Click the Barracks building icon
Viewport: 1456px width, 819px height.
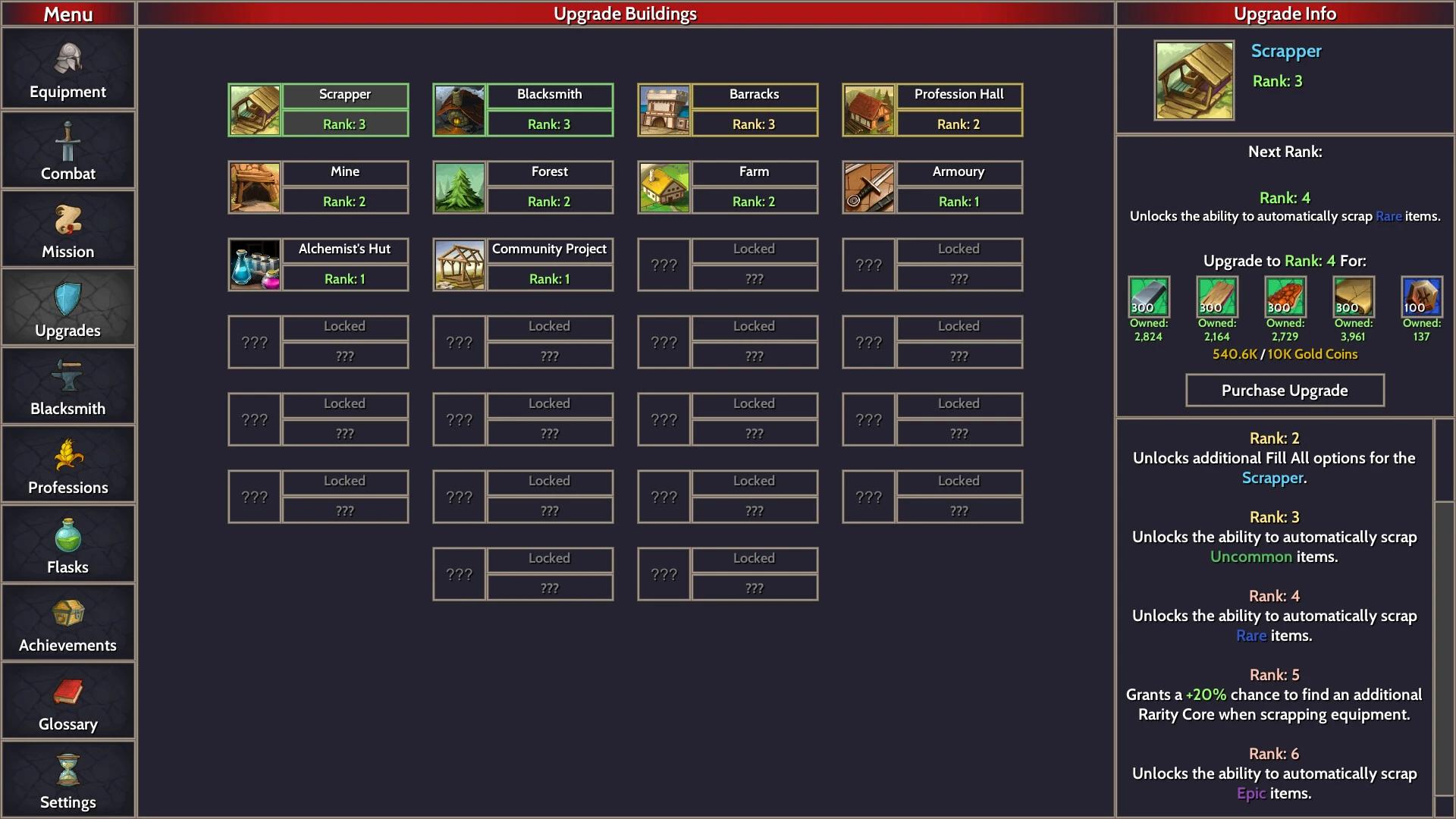pyautogui.click(x=663, y=109)
